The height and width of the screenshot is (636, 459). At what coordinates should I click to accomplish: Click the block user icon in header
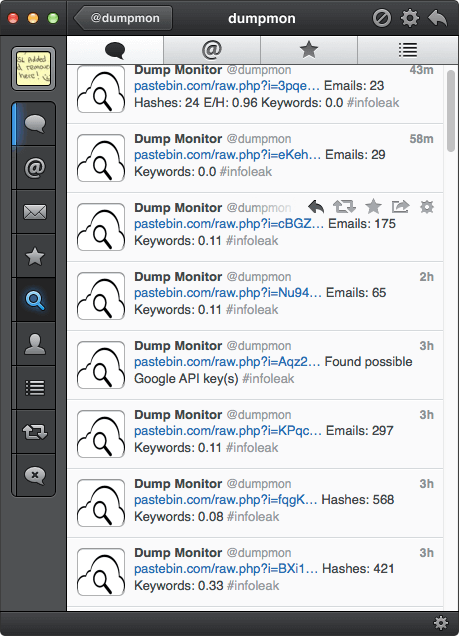click(x=382, y=18)
